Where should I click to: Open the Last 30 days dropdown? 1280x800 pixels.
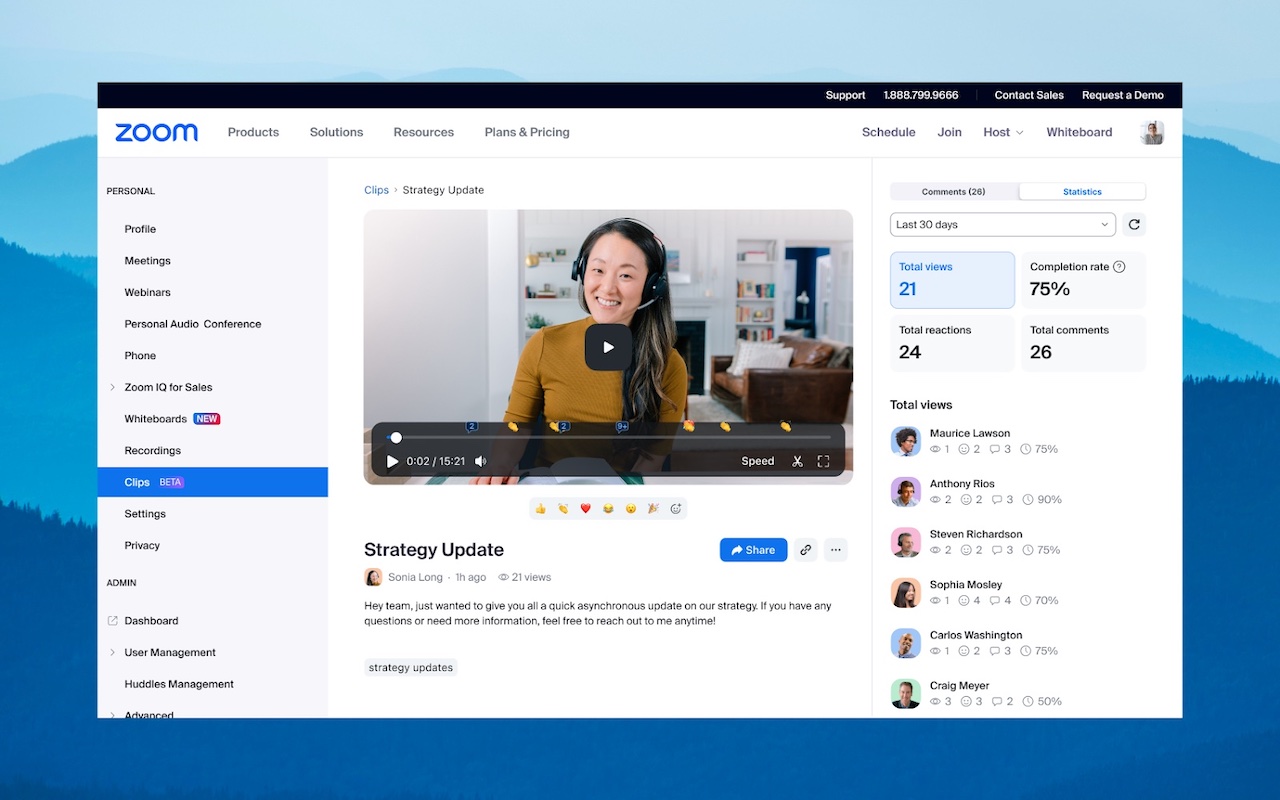(1002, 225)
